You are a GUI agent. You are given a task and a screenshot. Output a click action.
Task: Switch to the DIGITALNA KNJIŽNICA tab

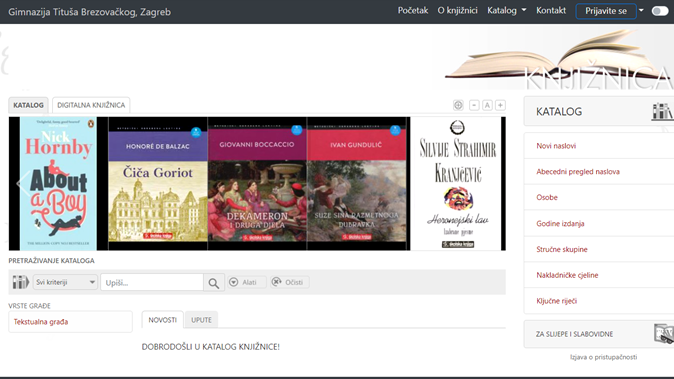tap(91, 105)
